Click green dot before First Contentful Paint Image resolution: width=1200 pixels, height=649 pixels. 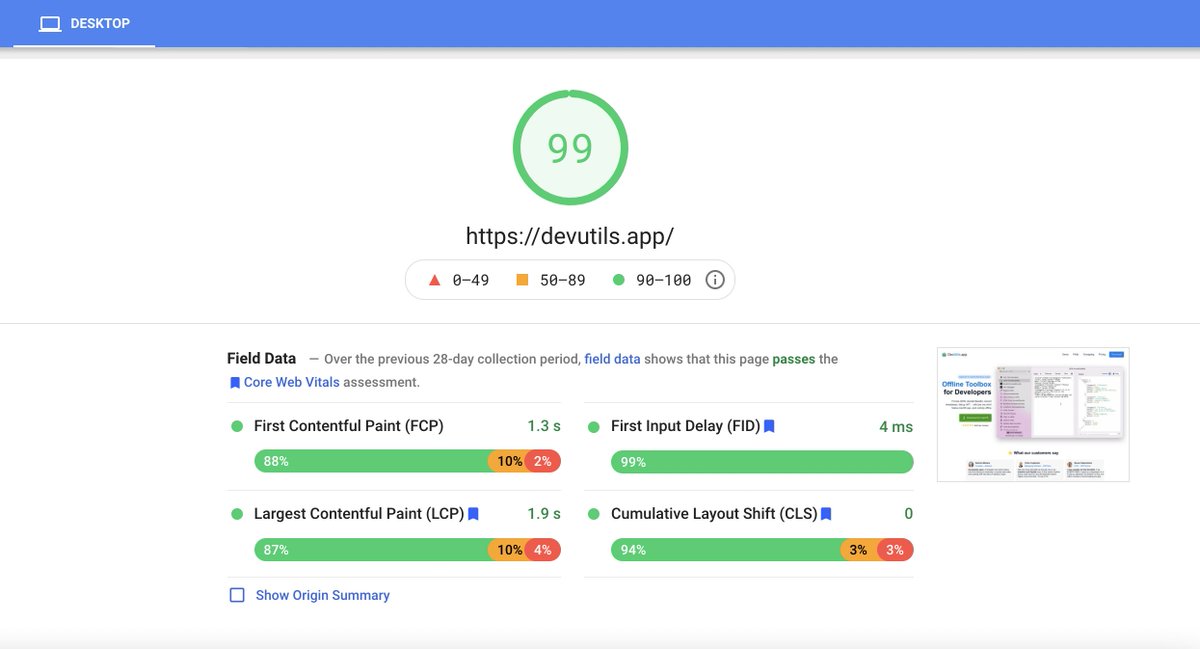(237, 426)
